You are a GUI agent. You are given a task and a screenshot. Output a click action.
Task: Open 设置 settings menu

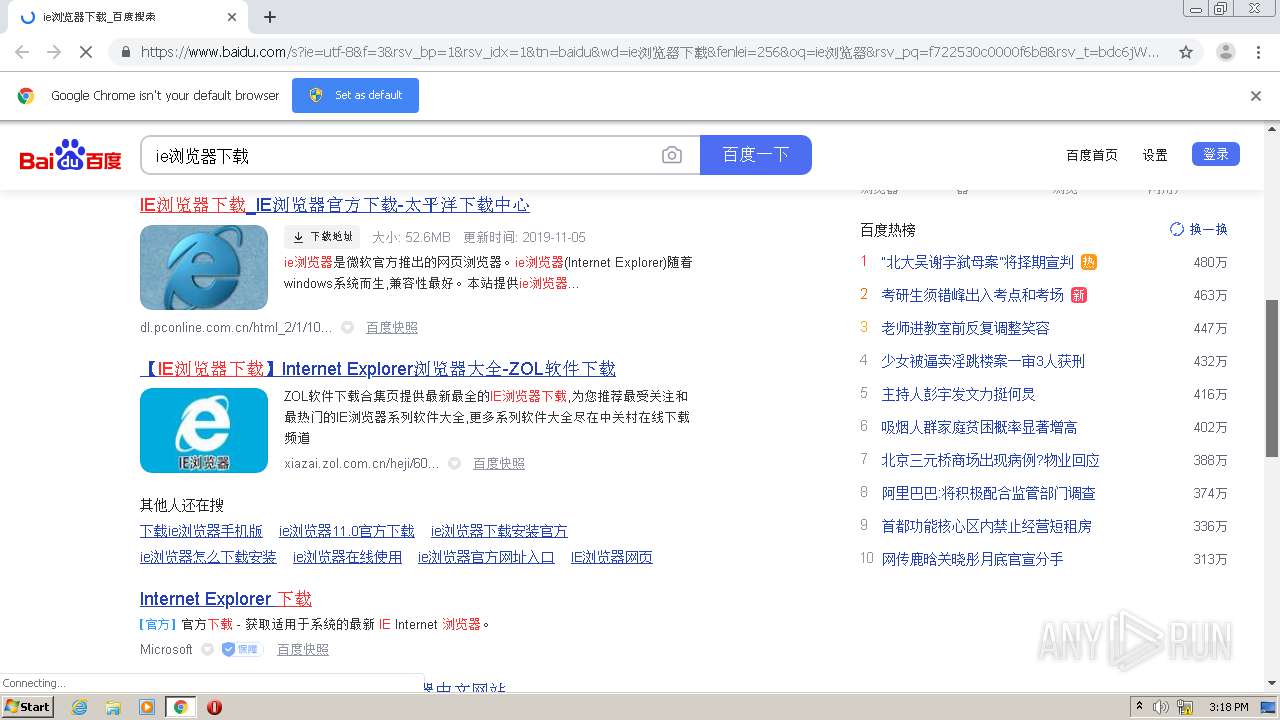(x=1155, y=155)
